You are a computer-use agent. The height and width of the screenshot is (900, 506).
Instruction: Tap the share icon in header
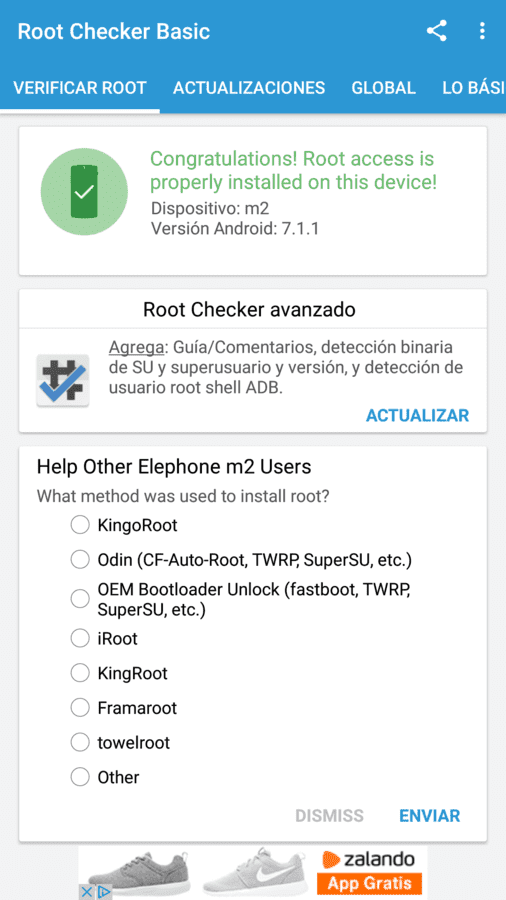tap(437, 31)
